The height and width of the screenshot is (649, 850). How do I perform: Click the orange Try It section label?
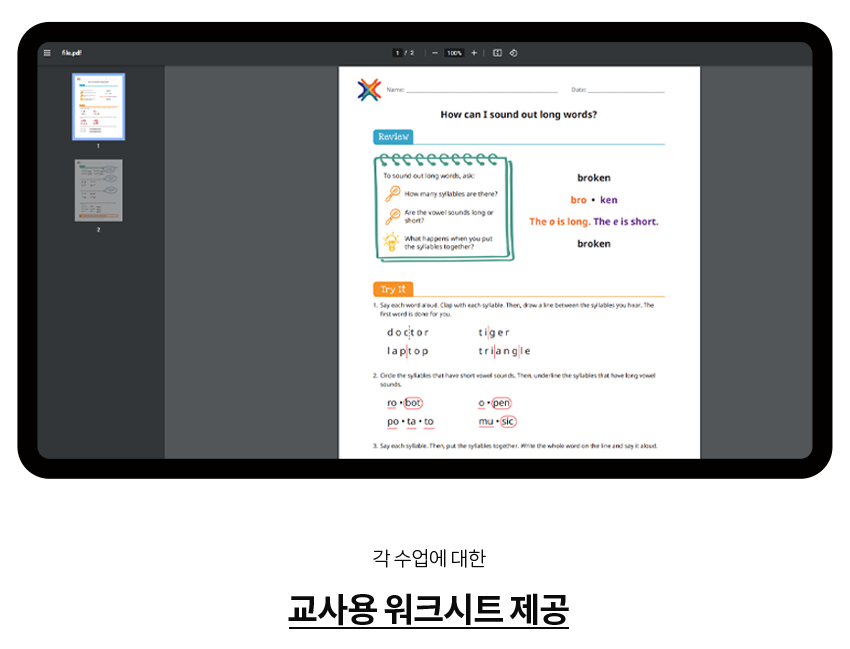393,289
